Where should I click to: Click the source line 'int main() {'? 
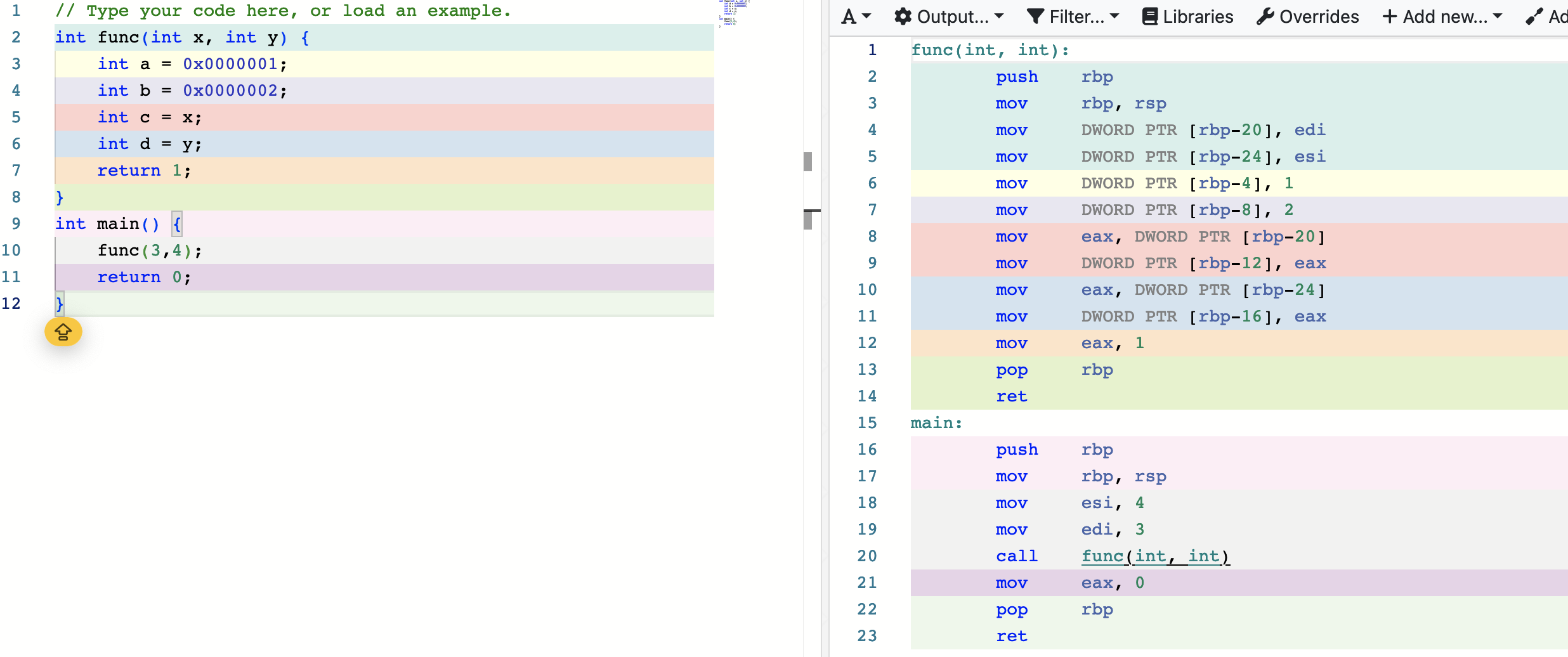[x=119, y=224]
